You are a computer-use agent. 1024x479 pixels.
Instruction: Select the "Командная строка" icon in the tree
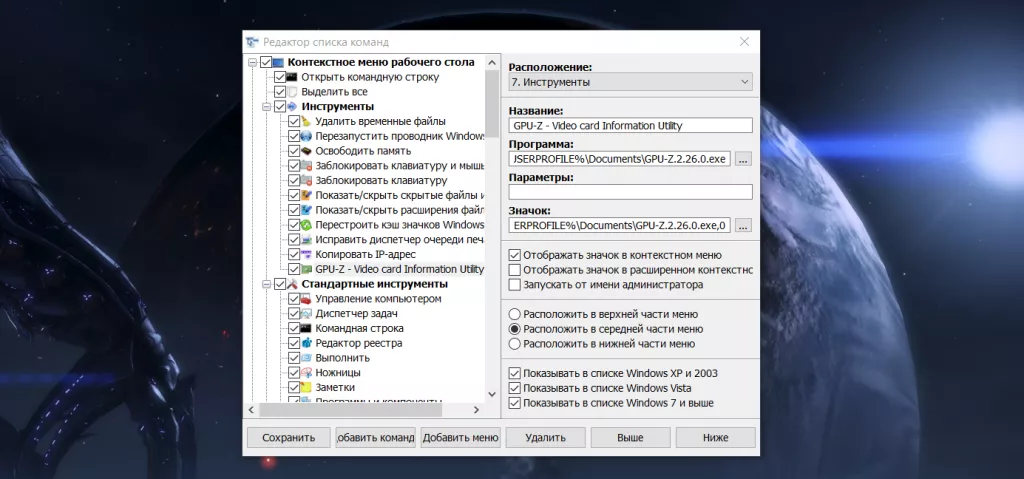click(x=307, y=328)
